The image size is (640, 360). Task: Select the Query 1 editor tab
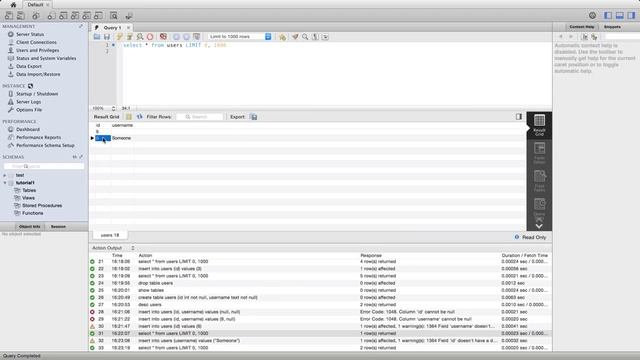(112, 27)
